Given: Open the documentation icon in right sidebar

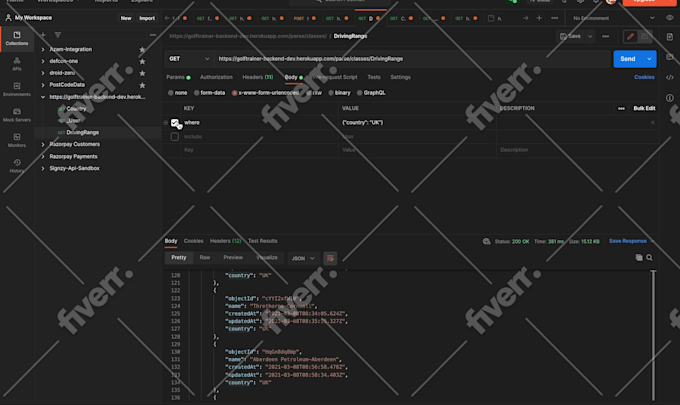Looking at the screenshot, I should click(x=670, y=37).
